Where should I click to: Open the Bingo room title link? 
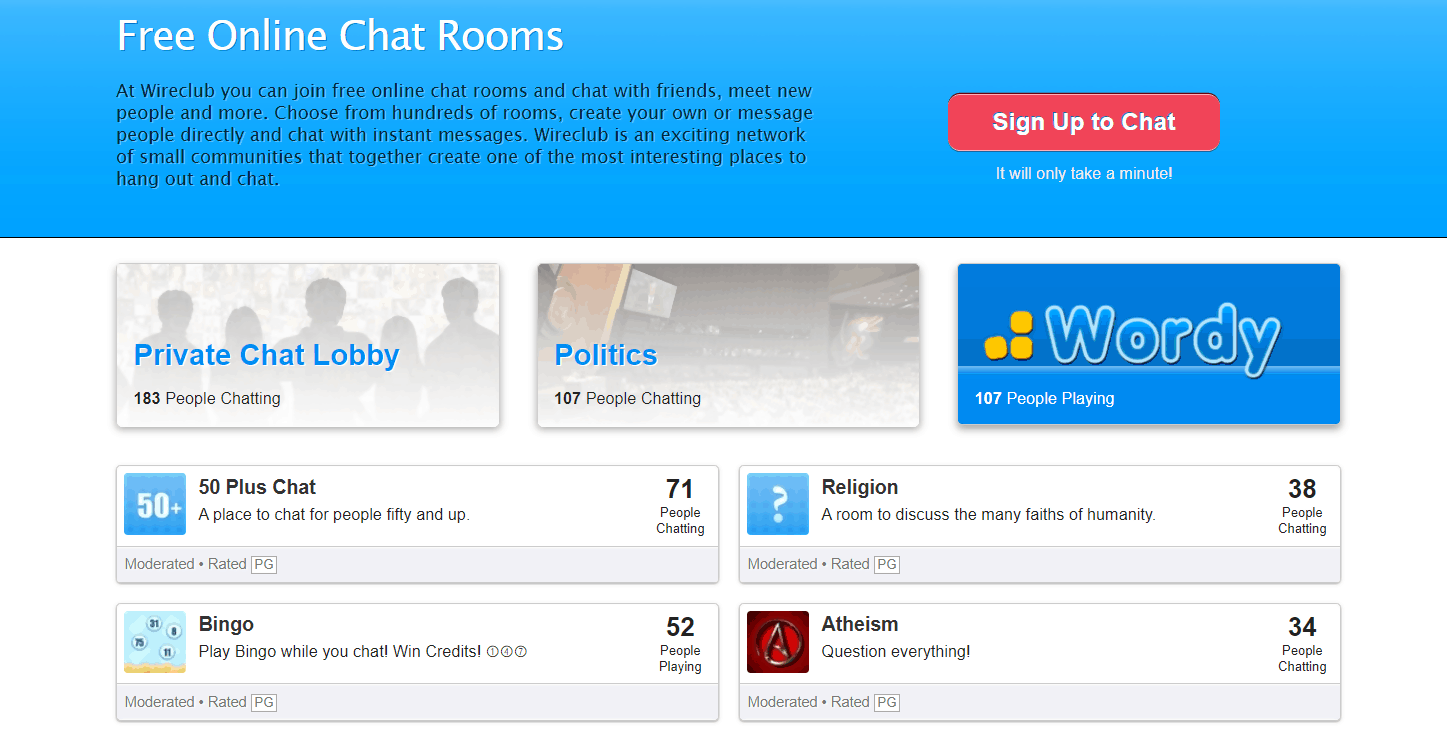[x=226, y=624]
